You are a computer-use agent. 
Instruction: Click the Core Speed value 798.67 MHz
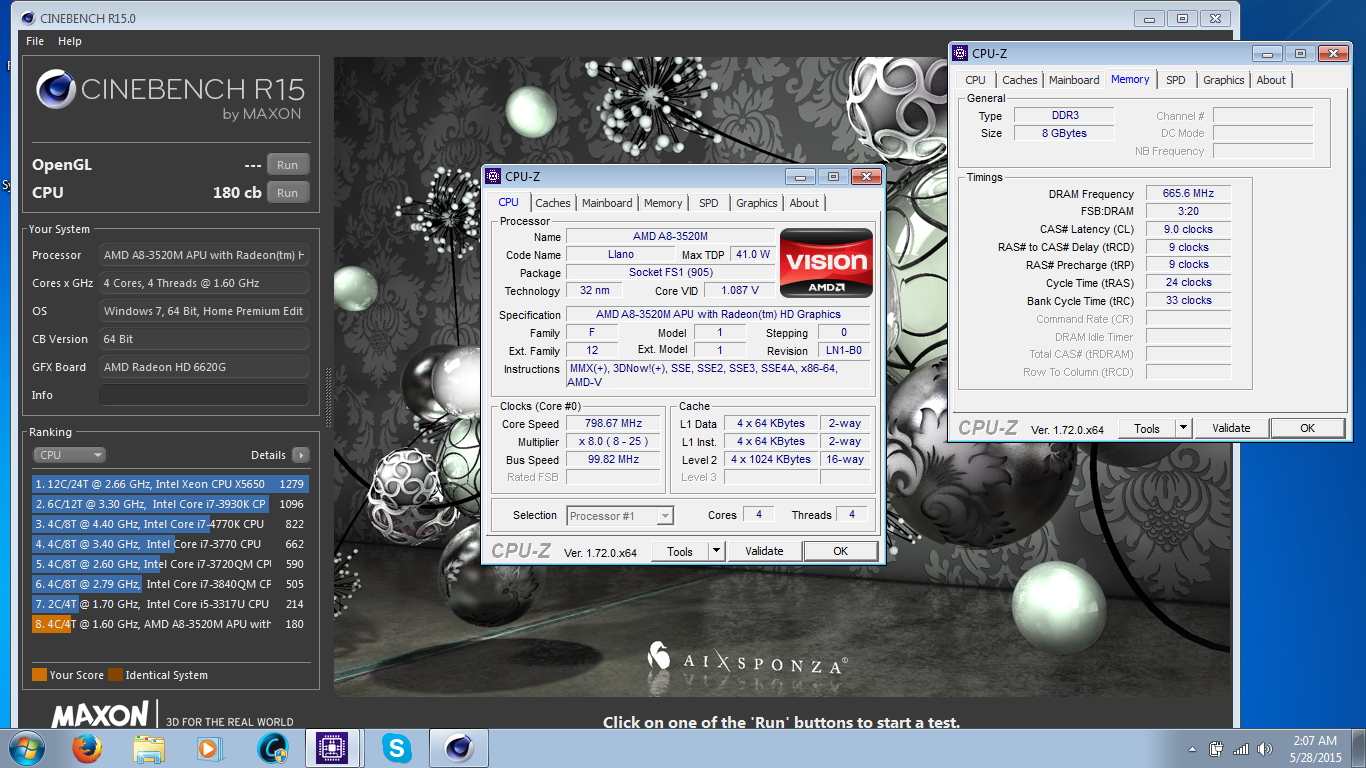[x=612, y=423]
